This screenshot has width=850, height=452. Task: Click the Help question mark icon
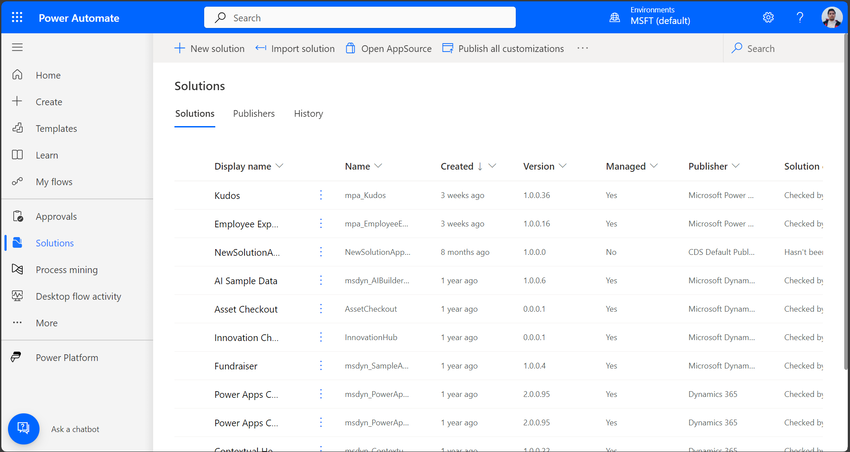pos(800,18)
